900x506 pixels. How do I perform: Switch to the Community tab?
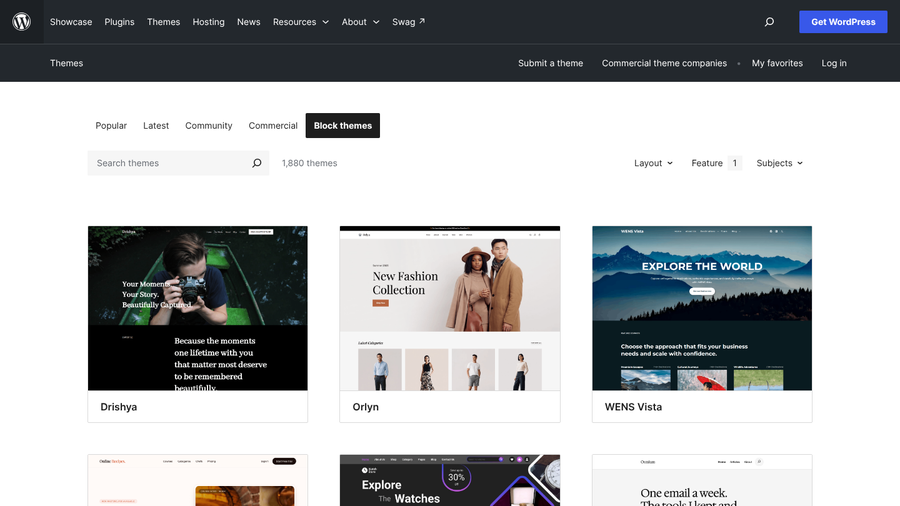click(x=208, y=126)
